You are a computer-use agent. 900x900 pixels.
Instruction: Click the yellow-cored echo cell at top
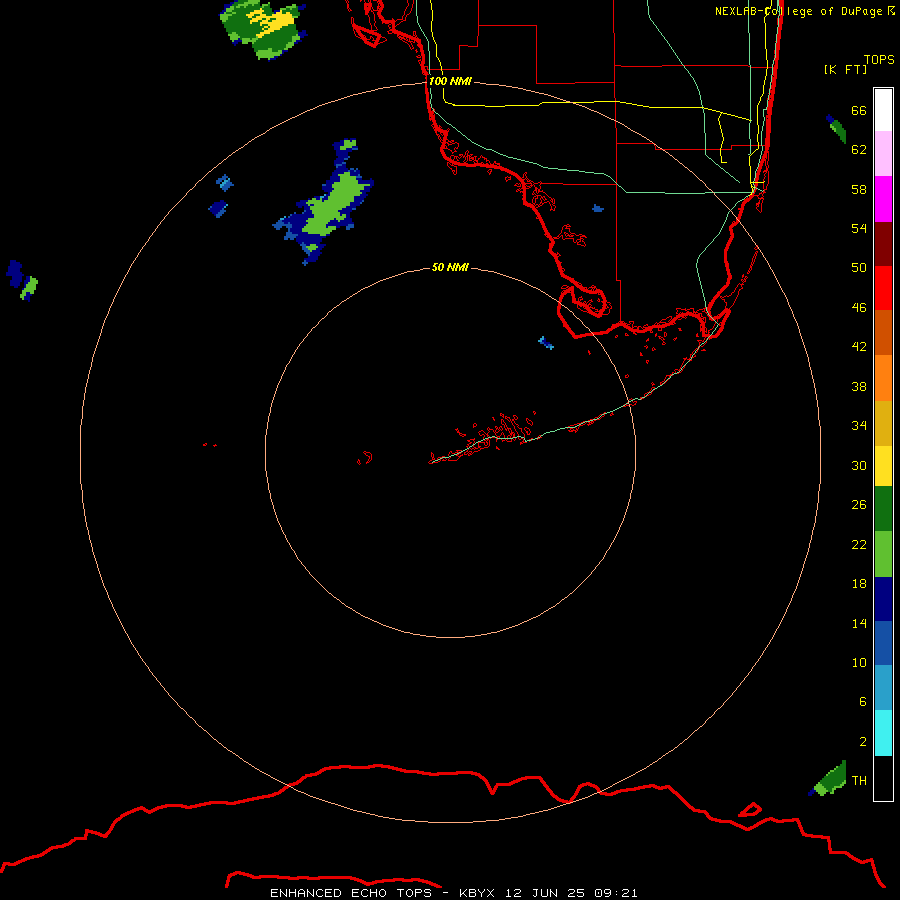coord(263,29)
